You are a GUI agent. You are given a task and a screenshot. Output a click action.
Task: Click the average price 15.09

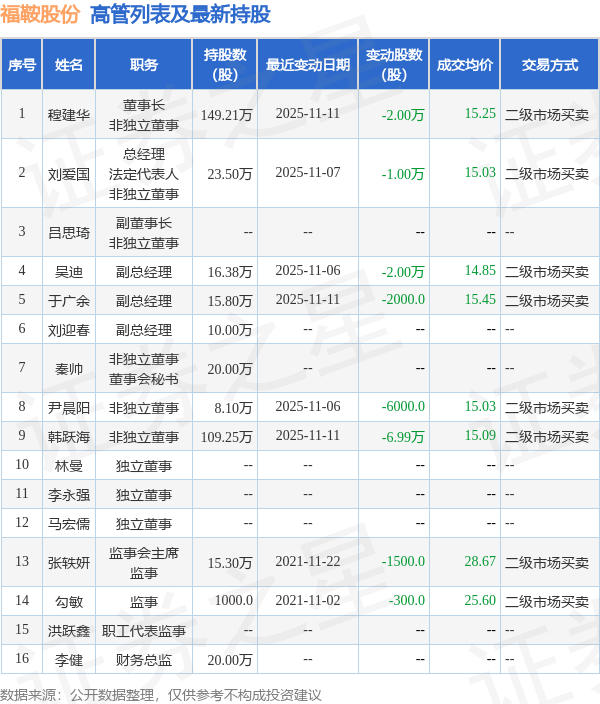[480, 436]
